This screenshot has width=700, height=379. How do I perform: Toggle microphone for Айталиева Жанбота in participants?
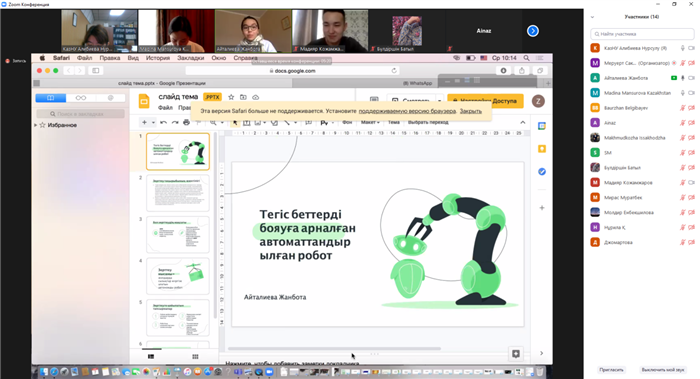click(x=683, y=78)
